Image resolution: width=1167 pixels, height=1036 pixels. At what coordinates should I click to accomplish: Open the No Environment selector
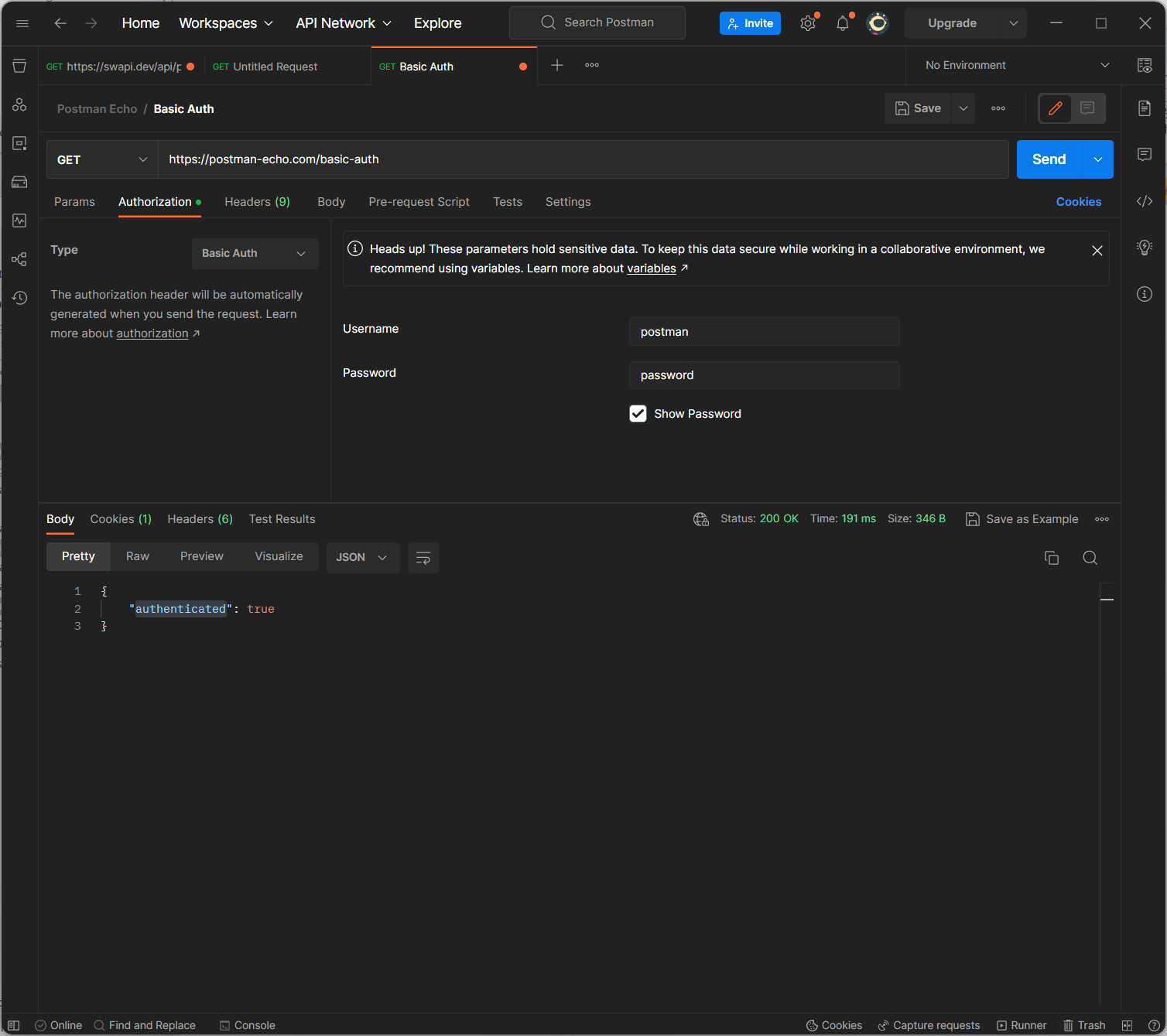[1018, 66]
